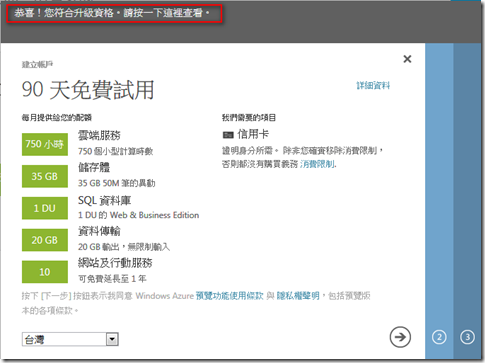485x363 pixels.
Task: Click the green 35 GB tile
Action: pyautogui.click(x=45, y=176)
